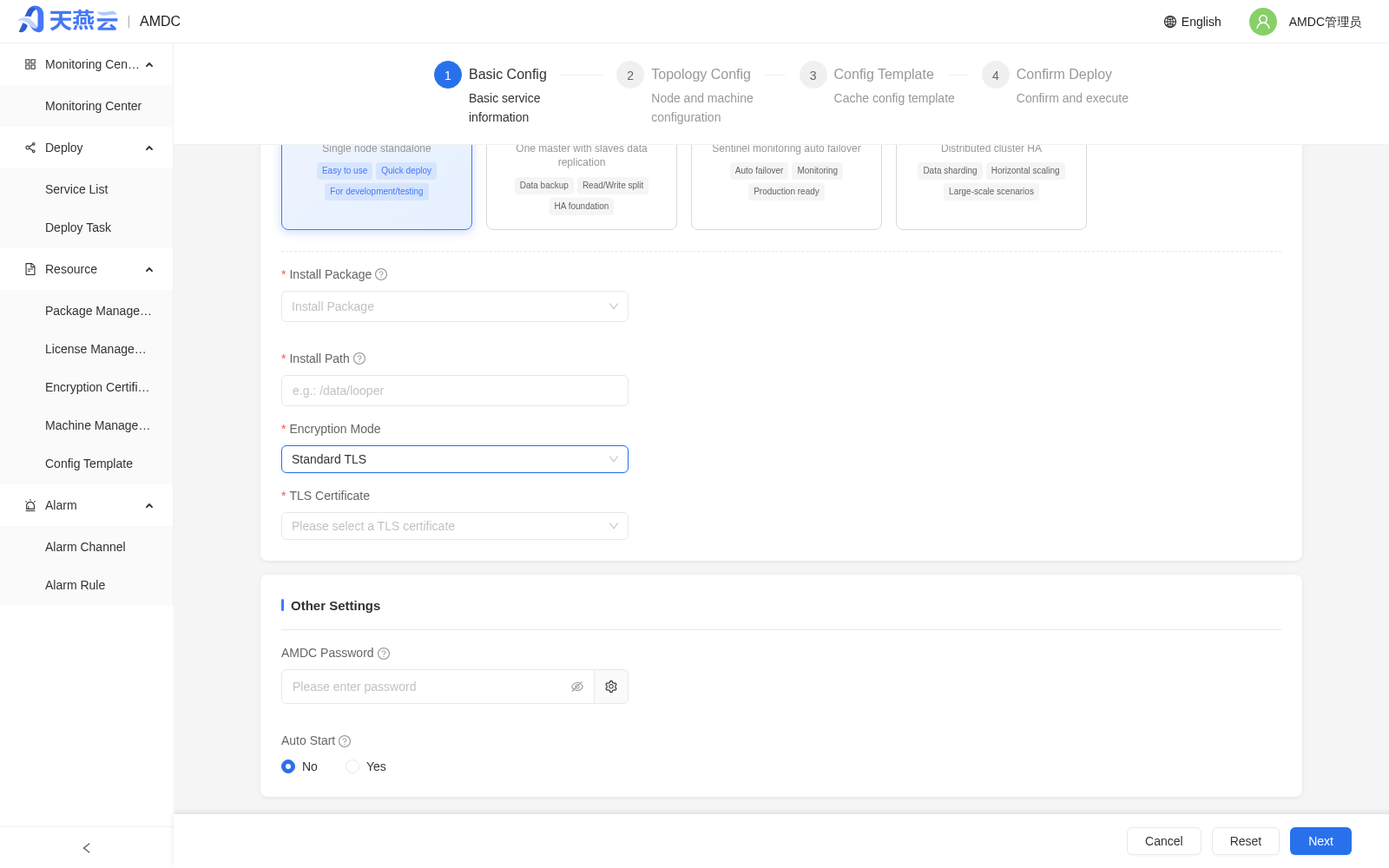1389x868 pixels.
Task: Open Auto Start help tooltip icon
Action: point(345,741)
